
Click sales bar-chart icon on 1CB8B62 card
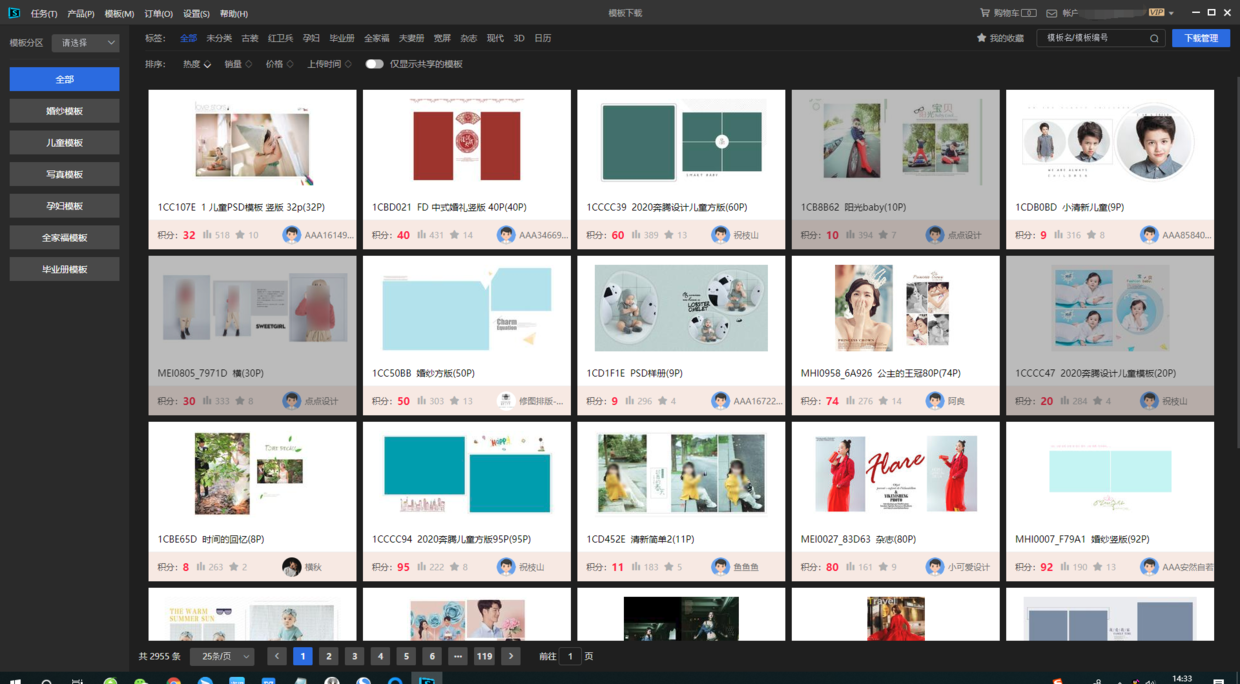[850, 235]
